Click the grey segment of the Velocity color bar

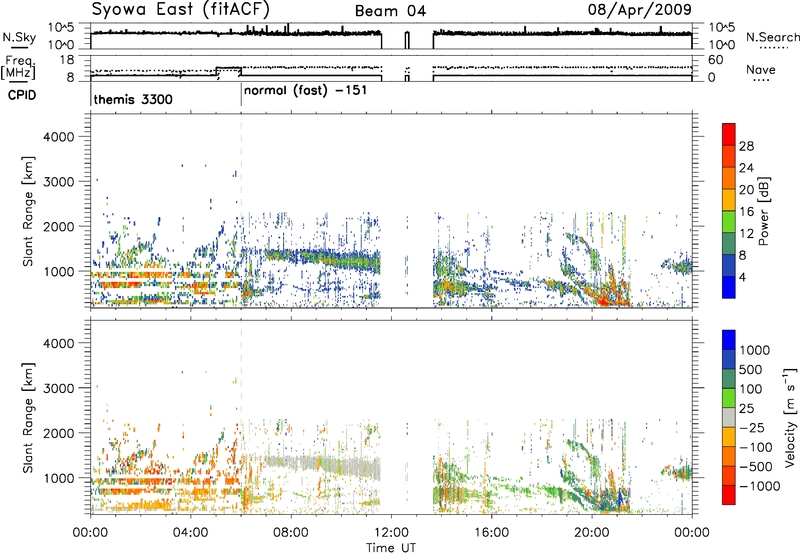tap(729, 417)
